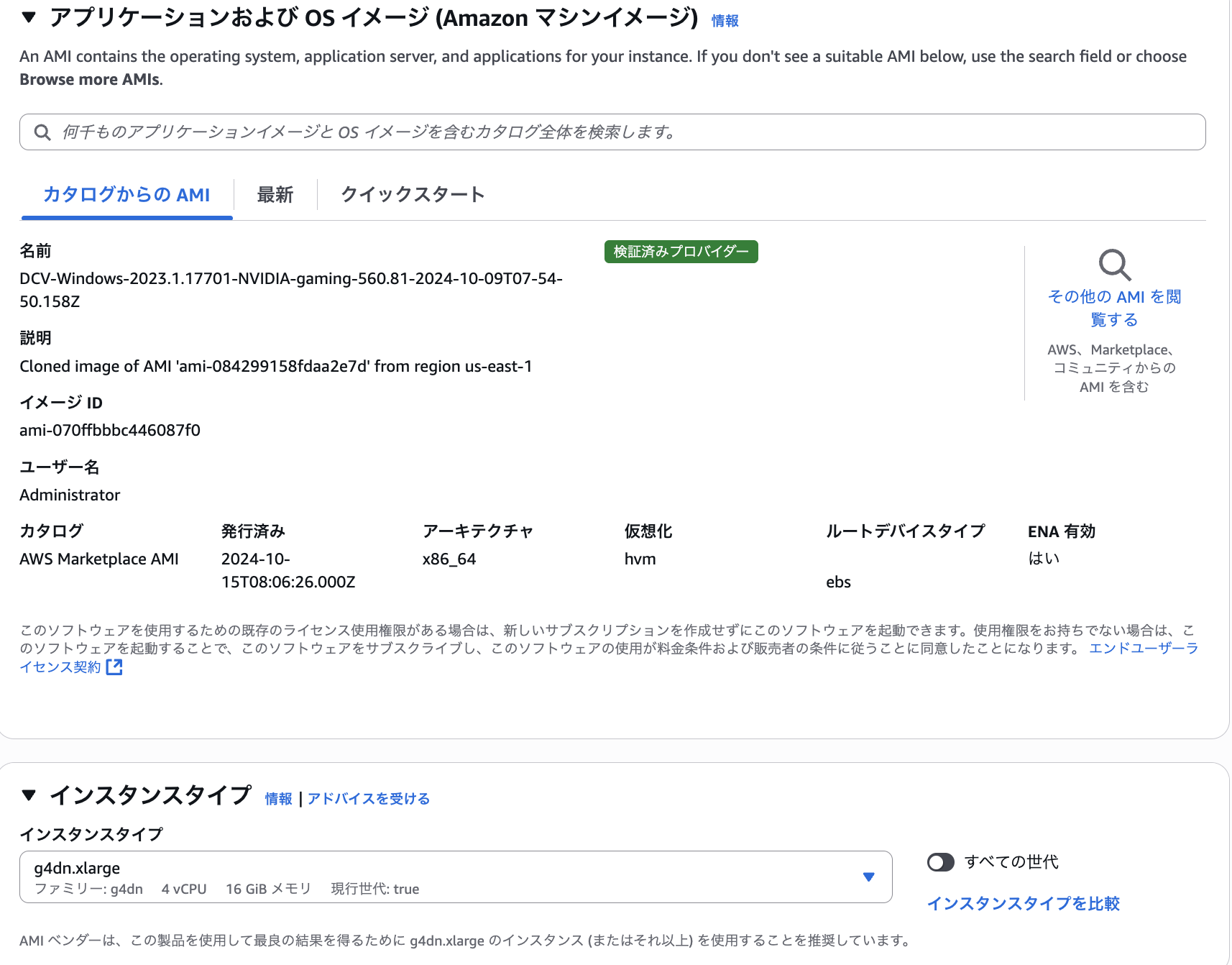Image resolution: width=1232 pixels, height=965 pixels.
Task: Open その他の AMI を閲覧する link
Action: pyautogui.click(x=1114, y=308)
